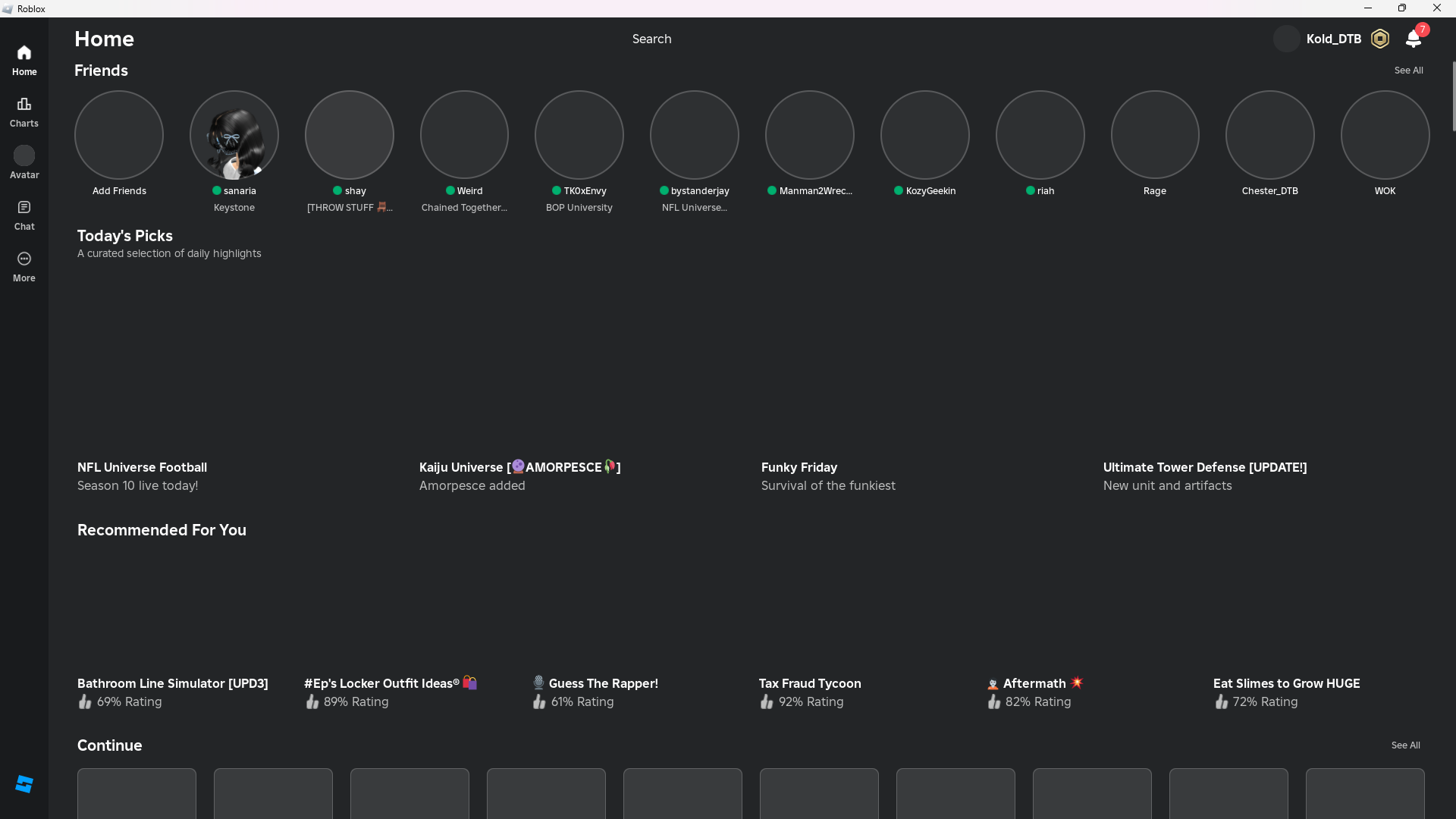Screen dimensions: 1456x819
Task: Click the Kold_DTB username
Action: tap(1333, 39)
